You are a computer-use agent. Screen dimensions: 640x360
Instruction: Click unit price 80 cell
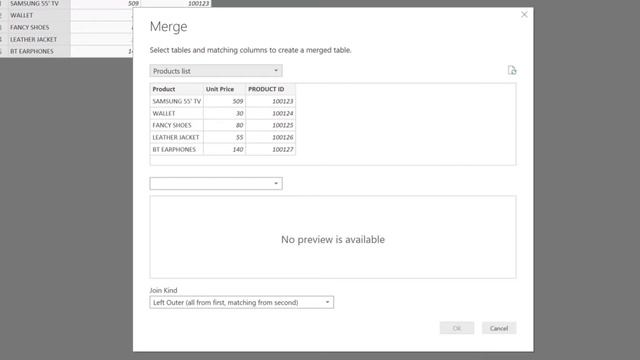point(224,125)
